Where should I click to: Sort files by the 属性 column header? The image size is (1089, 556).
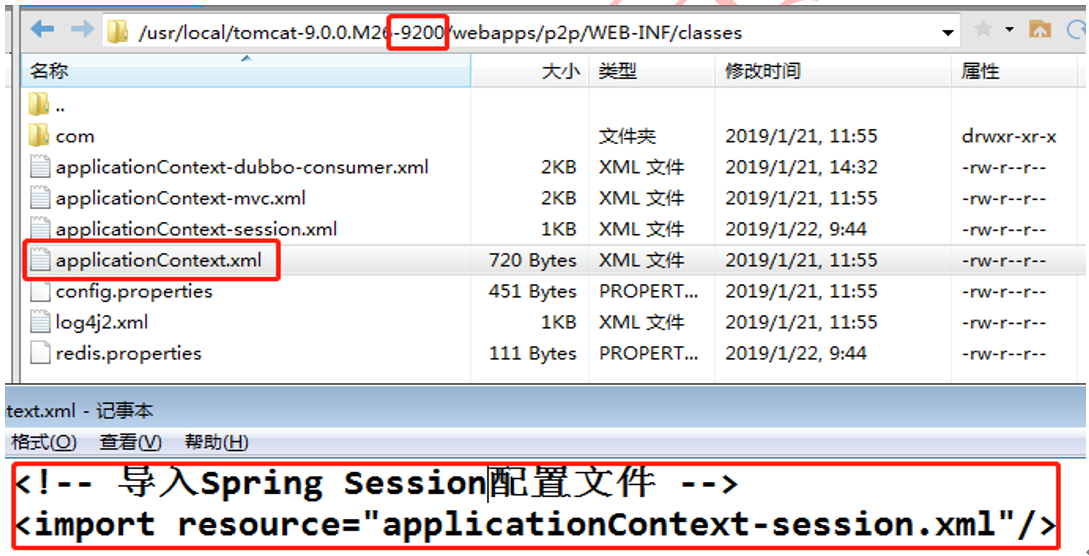[1014, 70]
